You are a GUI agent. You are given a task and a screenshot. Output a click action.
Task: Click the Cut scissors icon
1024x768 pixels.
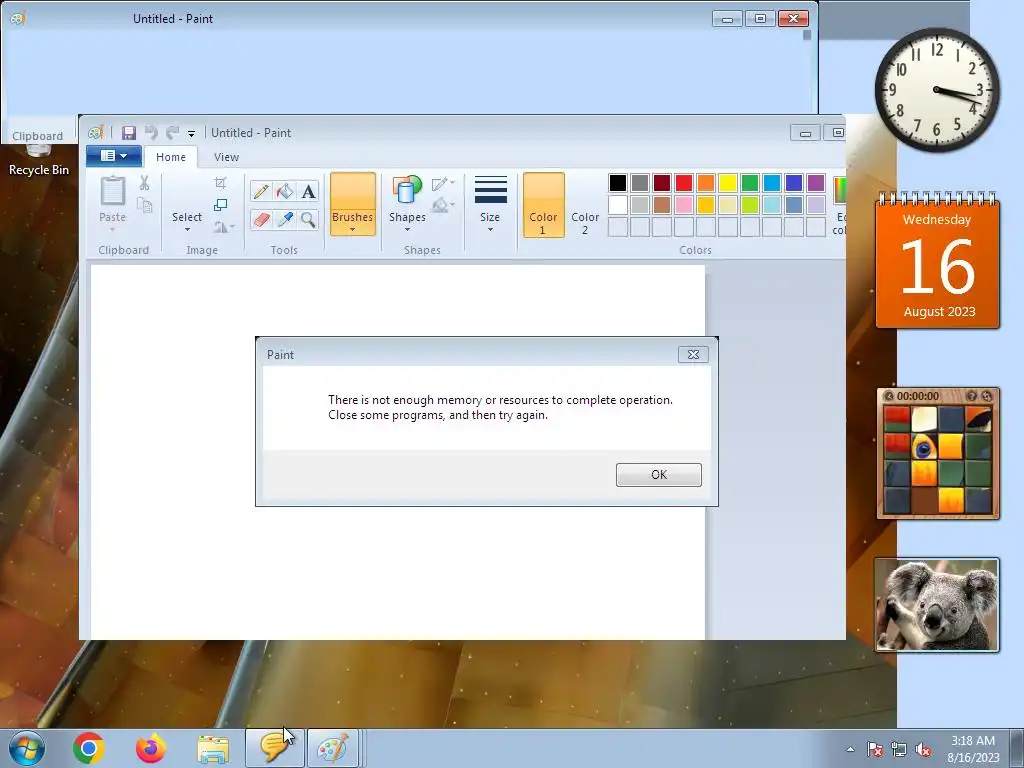pos(144,184)
